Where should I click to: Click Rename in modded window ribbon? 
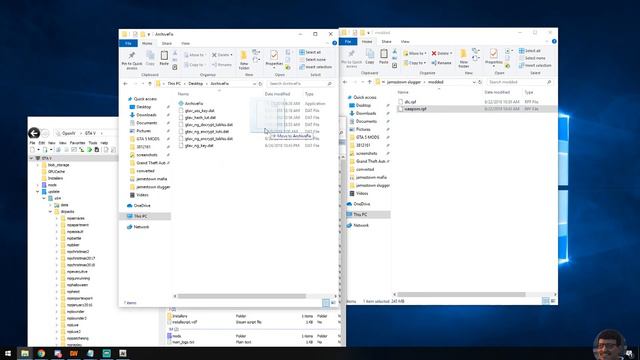[x=442, y=63]
